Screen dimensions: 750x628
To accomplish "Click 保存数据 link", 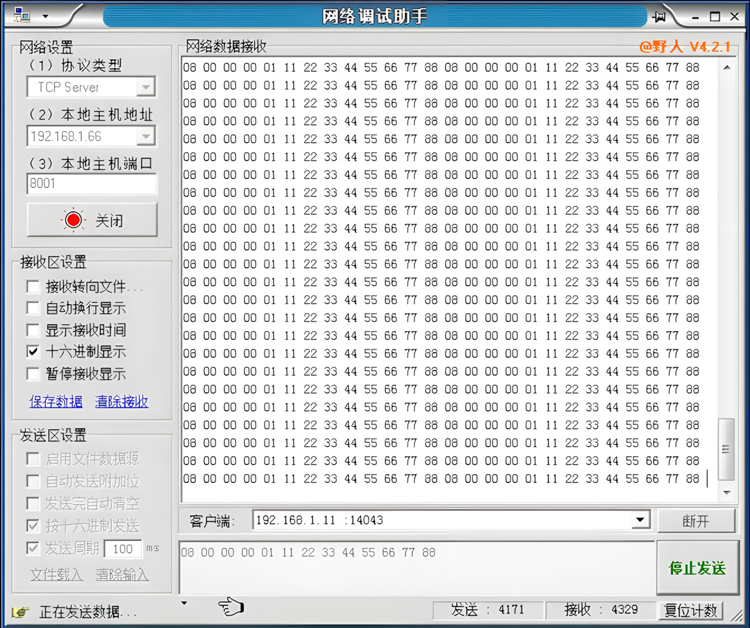I will click(56, 402).
